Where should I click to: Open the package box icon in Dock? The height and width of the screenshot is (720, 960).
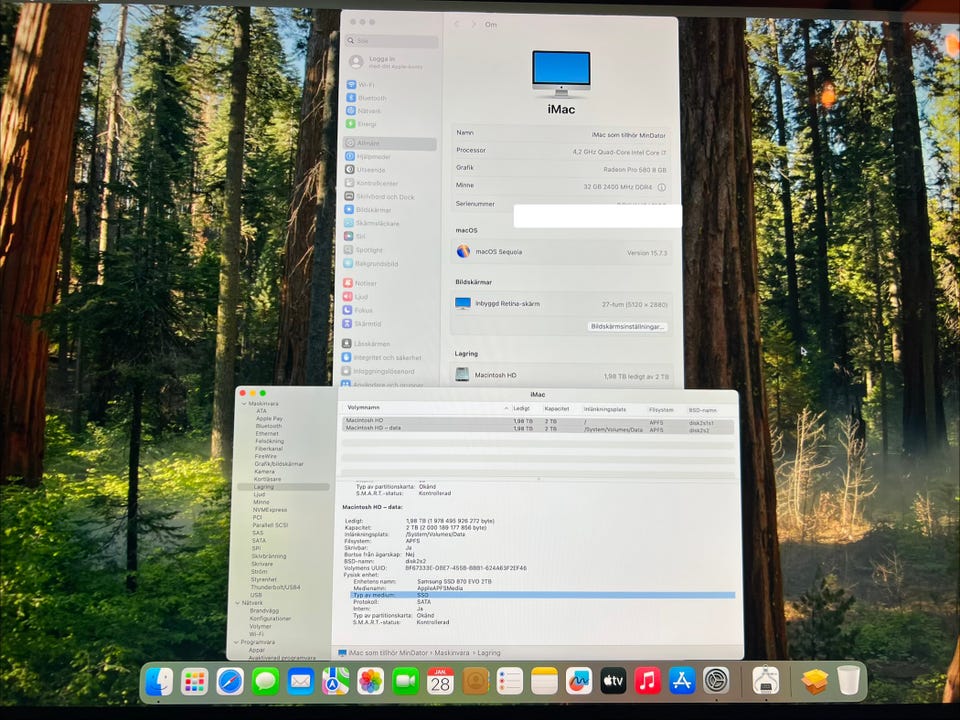[x=814, y=681]
